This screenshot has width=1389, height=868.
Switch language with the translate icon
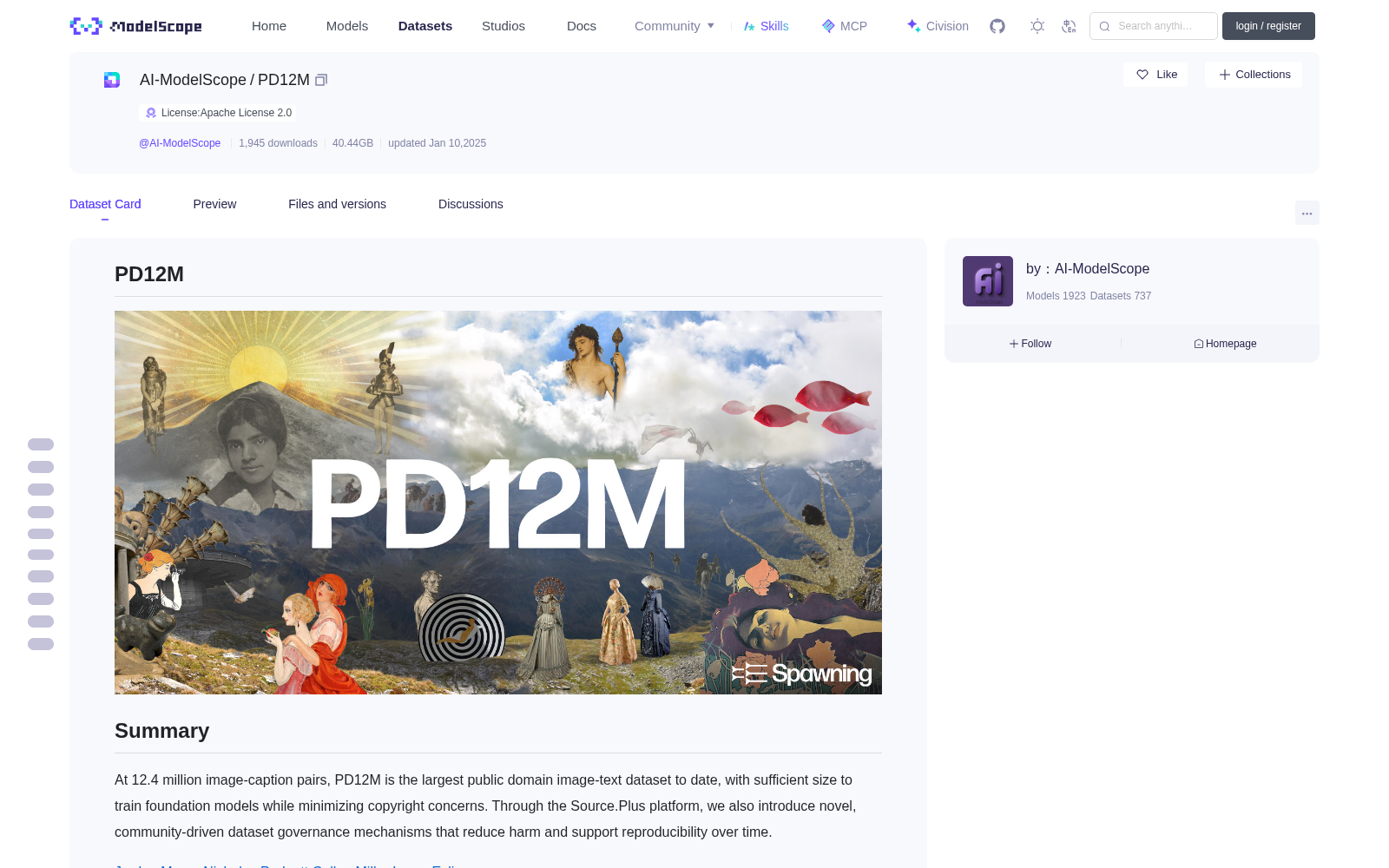point(1069,26)
